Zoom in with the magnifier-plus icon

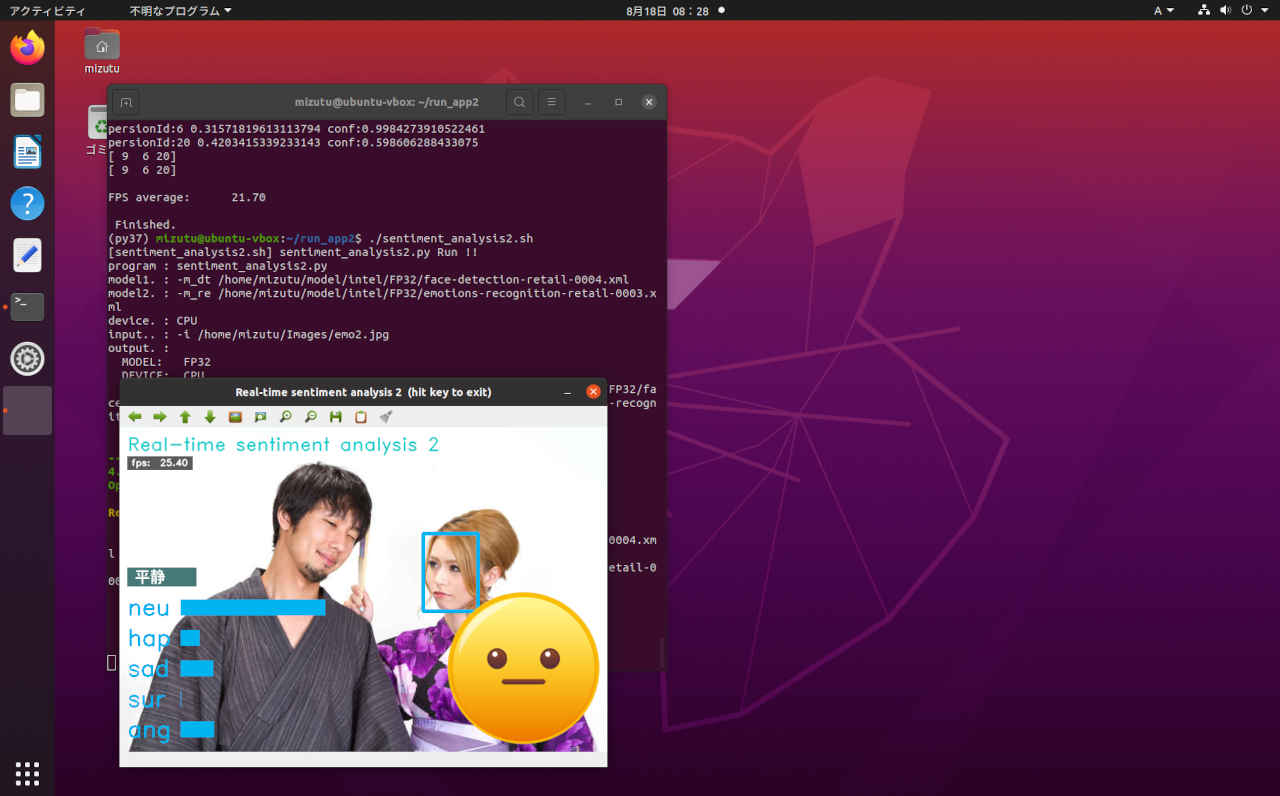[286, 417]
